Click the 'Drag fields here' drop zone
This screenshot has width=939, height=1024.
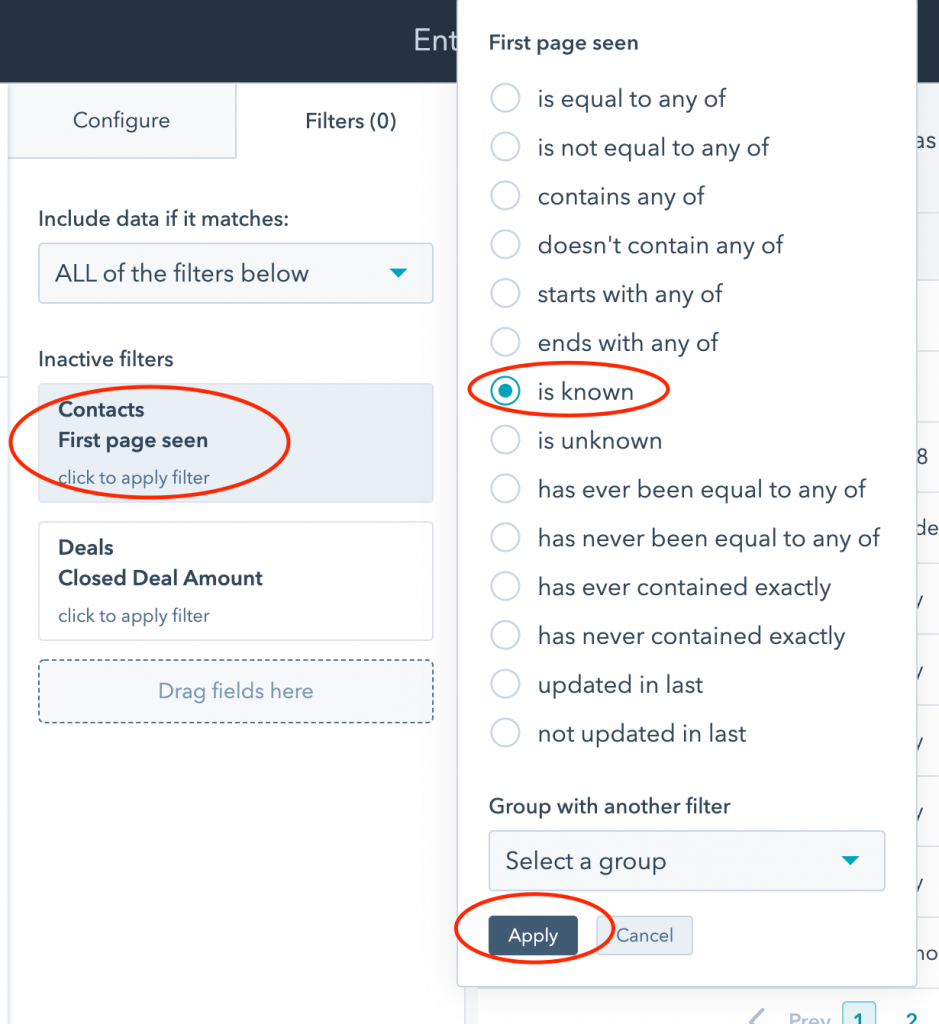[235, 691]
